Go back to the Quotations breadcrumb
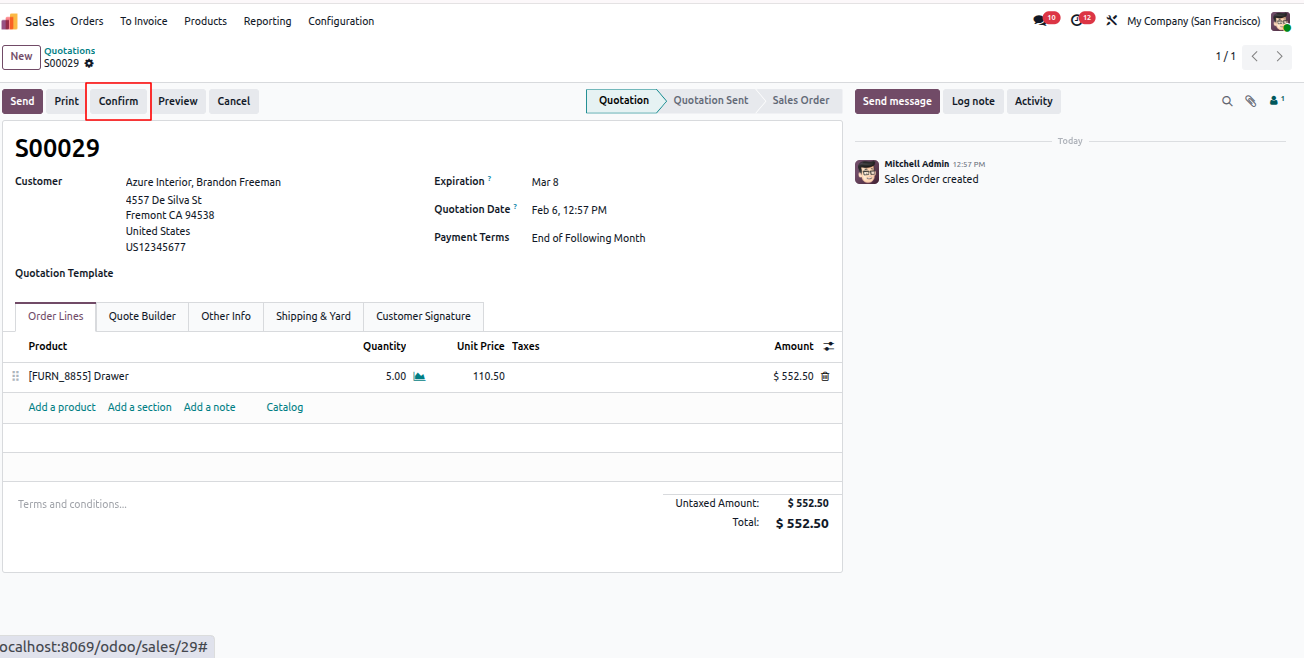Image resolution: width=1304 pixels, height=658 pixels. (x=70, y=51)
